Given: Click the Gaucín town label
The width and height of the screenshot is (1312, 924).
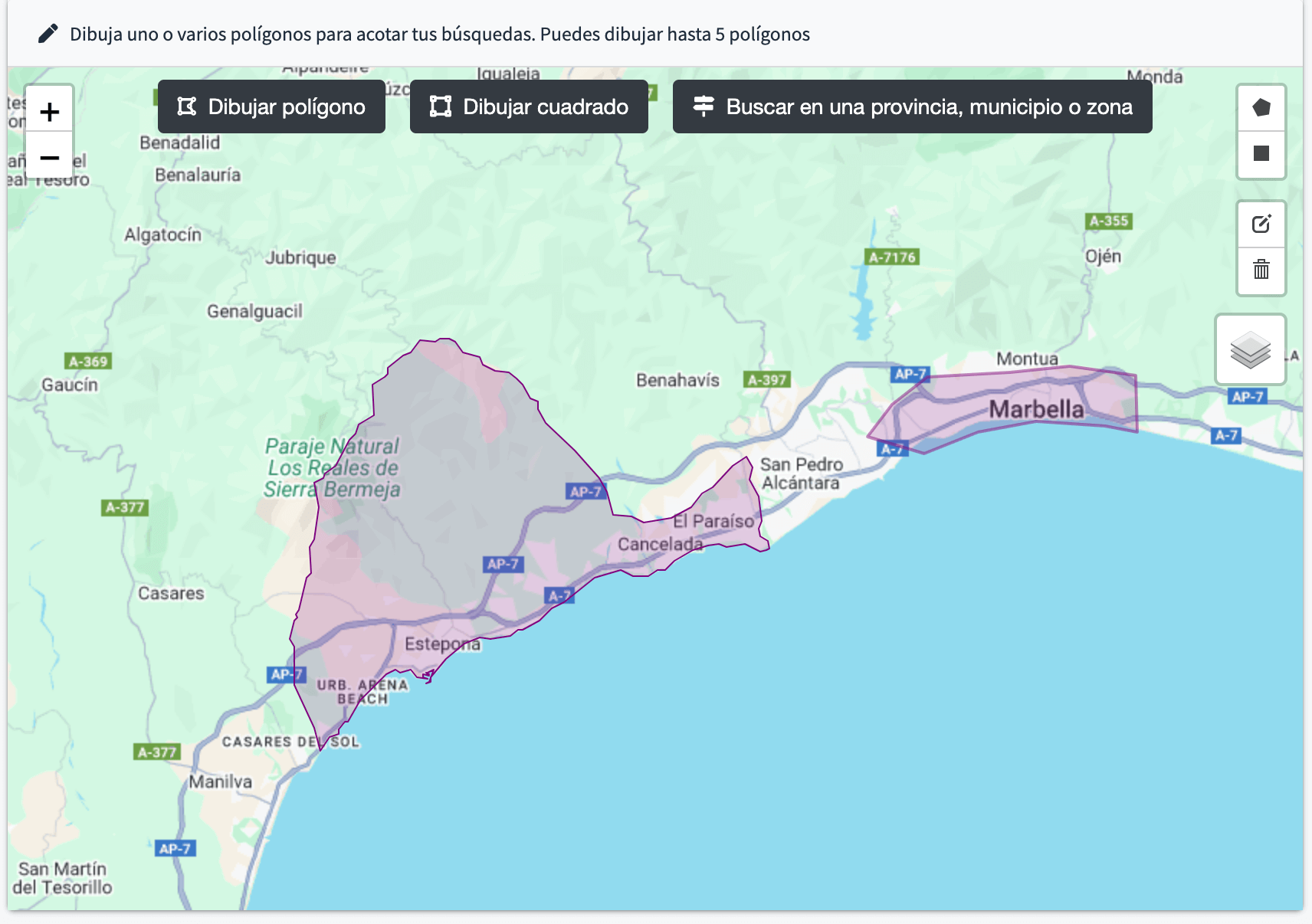Looking at the screenshot, I should (70, 385).
